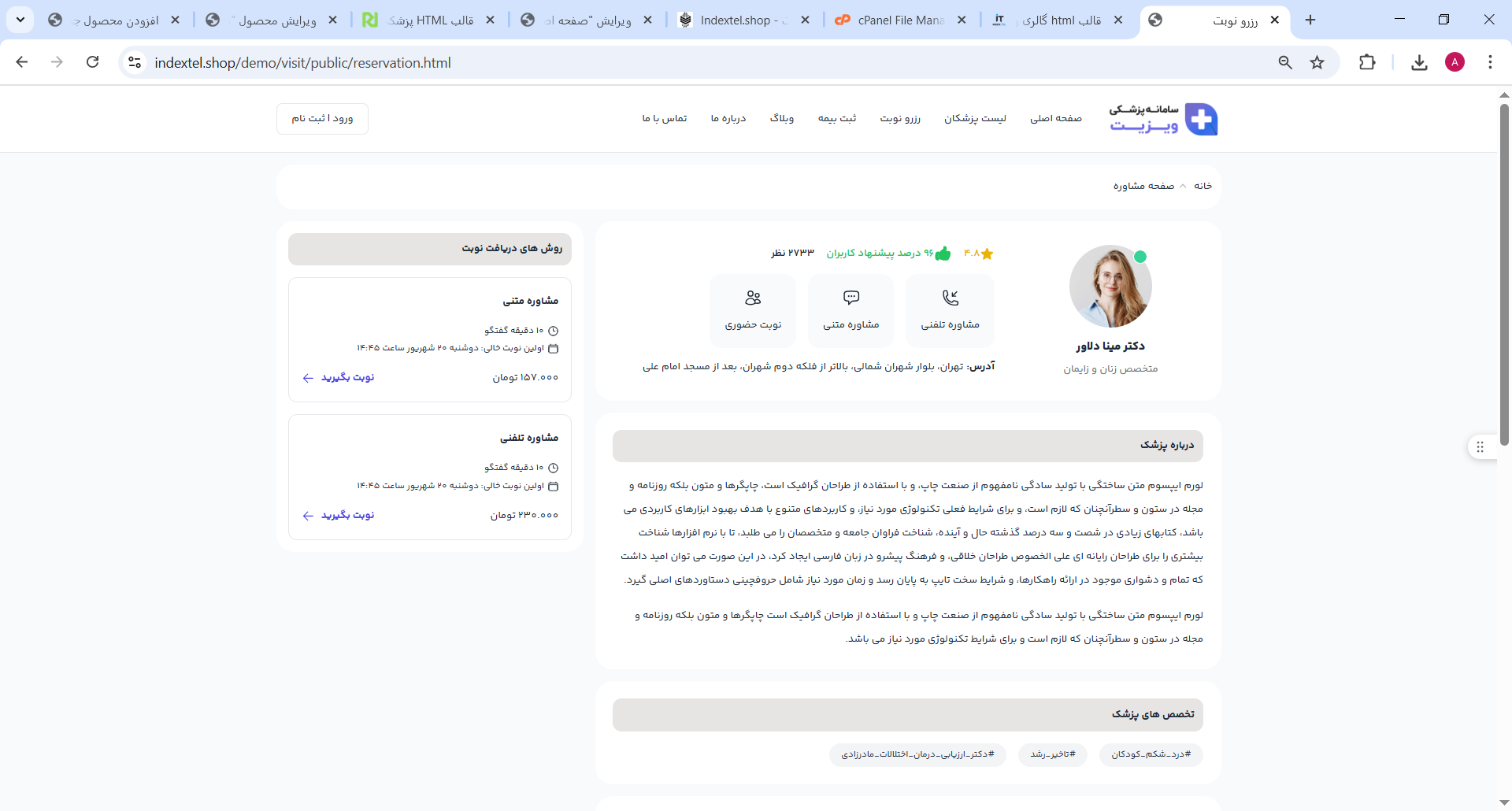The image size is (1512, 811).
Task: Click the doctor's profile photo
Action: (1110, 287)
